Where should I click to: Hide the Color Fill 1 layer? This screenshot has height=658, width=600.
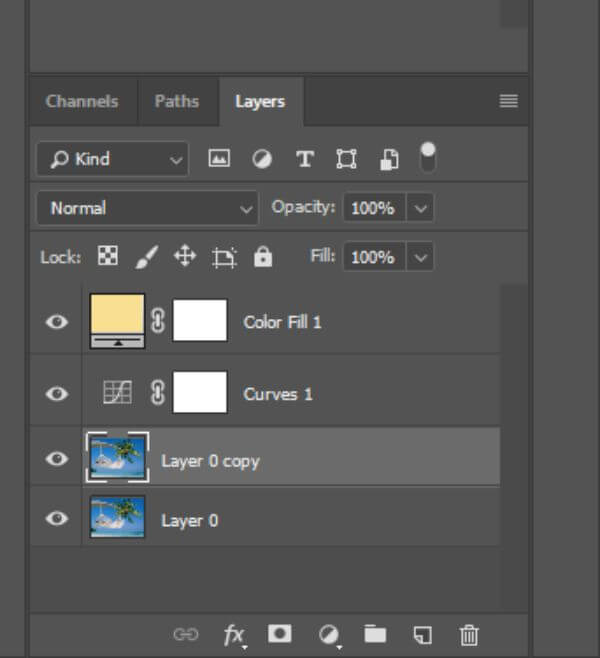click(57, 322)
